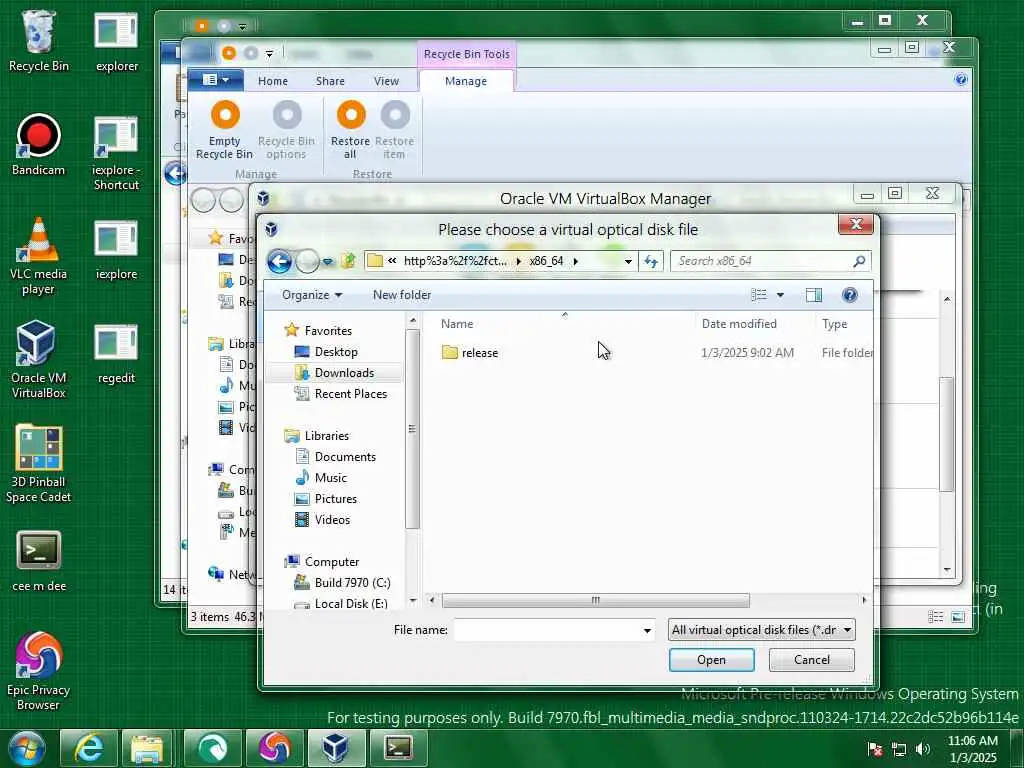Go back in the file dialog

point(280,261)
